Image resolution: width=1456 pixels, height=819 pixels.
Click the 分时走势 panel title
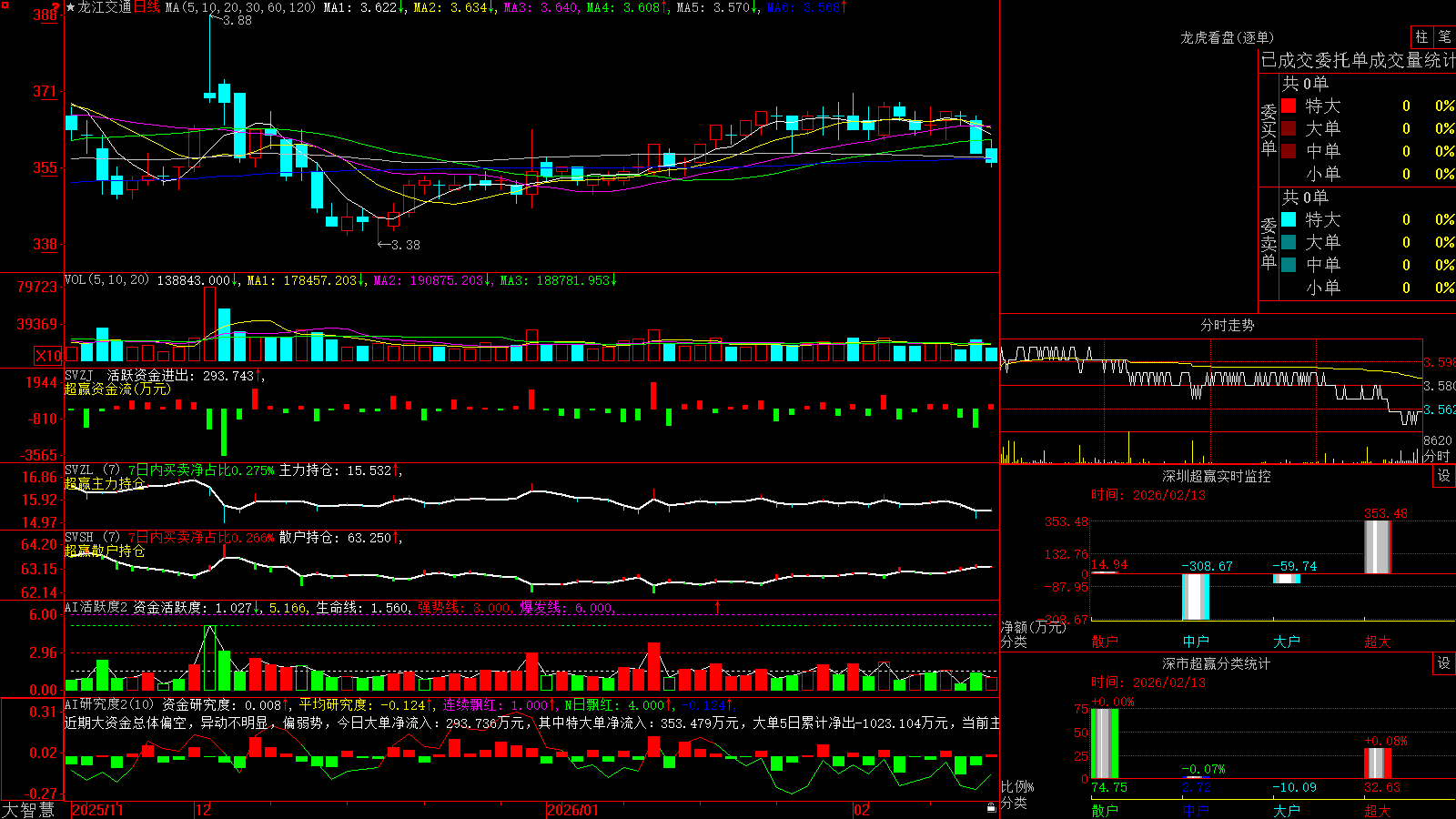coord(1227,325)
